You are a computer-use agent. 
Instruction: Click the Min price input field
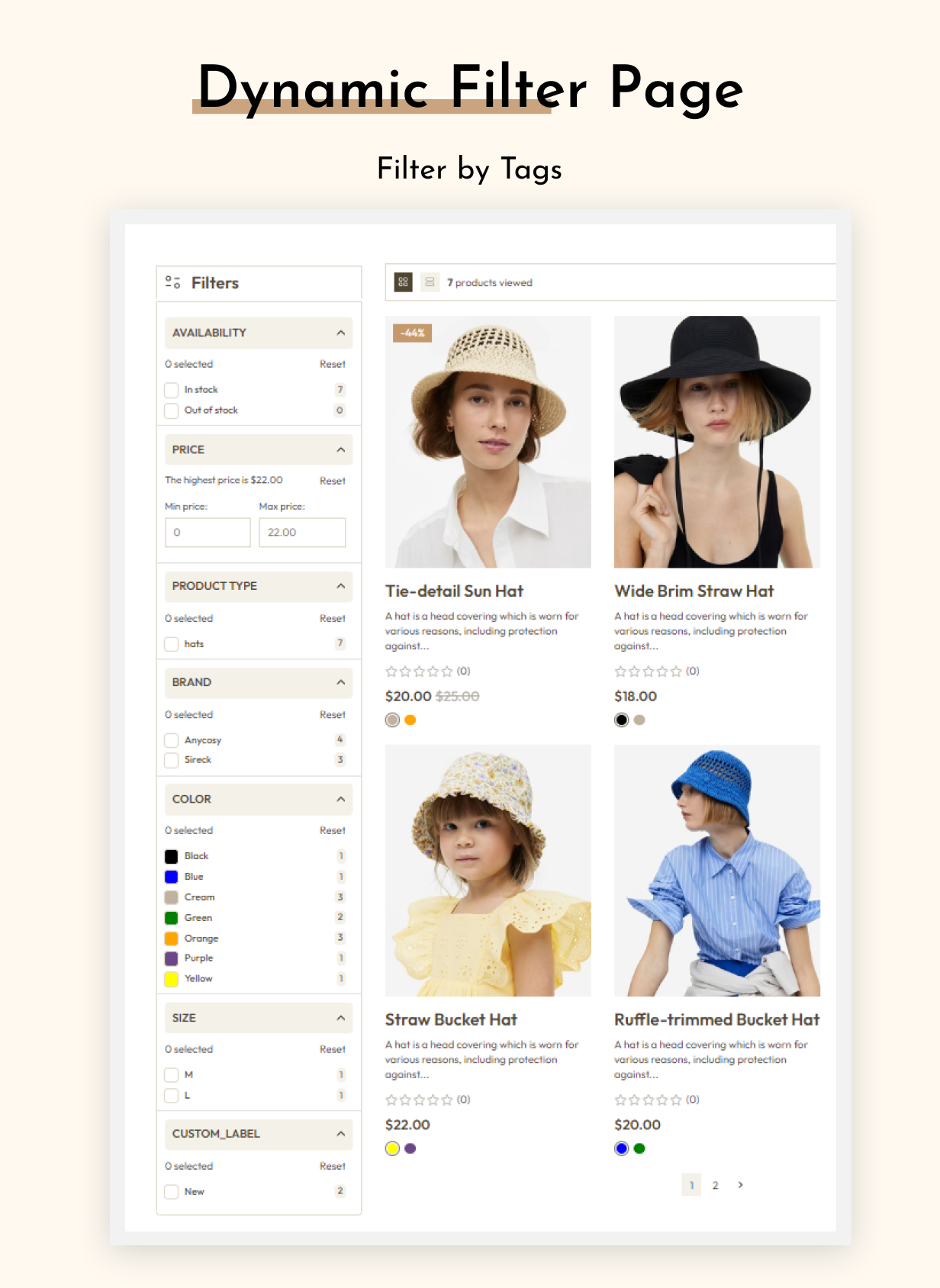(208, 533)
